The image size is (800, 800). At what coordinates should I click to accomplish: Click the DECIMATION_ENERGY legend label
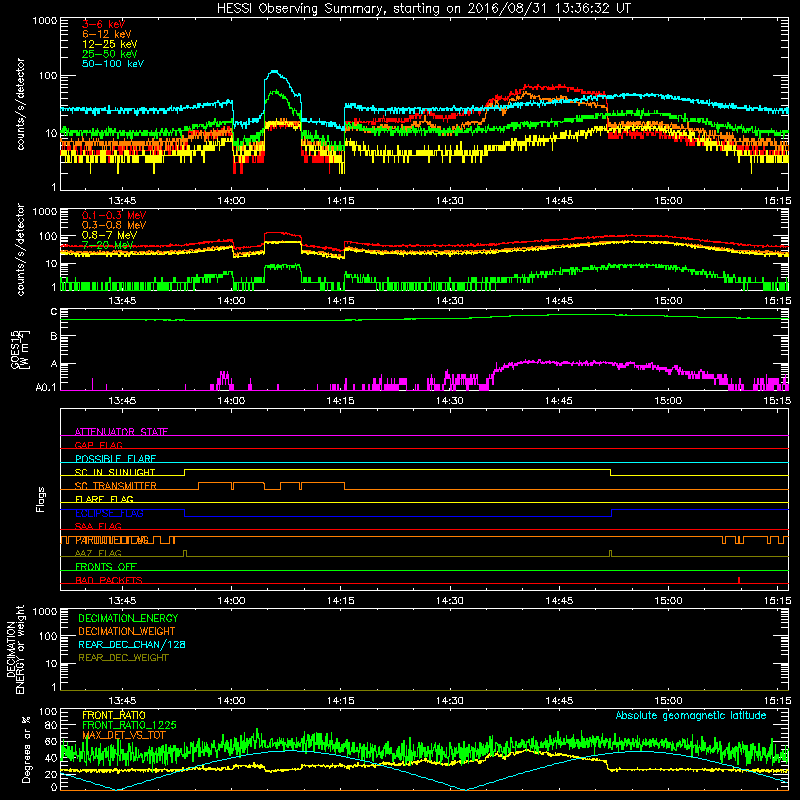click(128, 618)
